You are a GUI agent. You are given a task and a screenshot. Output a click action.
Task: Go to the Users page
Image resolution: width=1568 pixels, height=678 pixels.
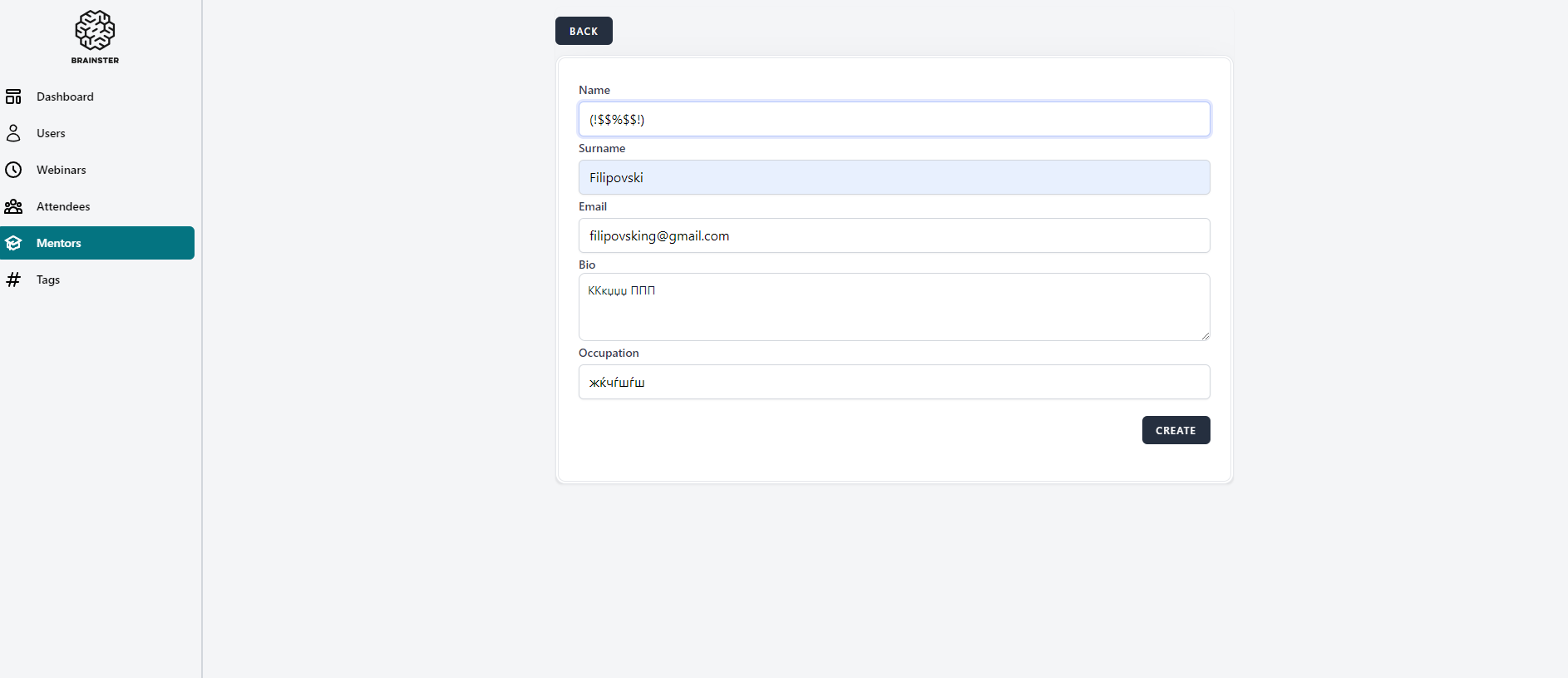click(x=51, y=133)
